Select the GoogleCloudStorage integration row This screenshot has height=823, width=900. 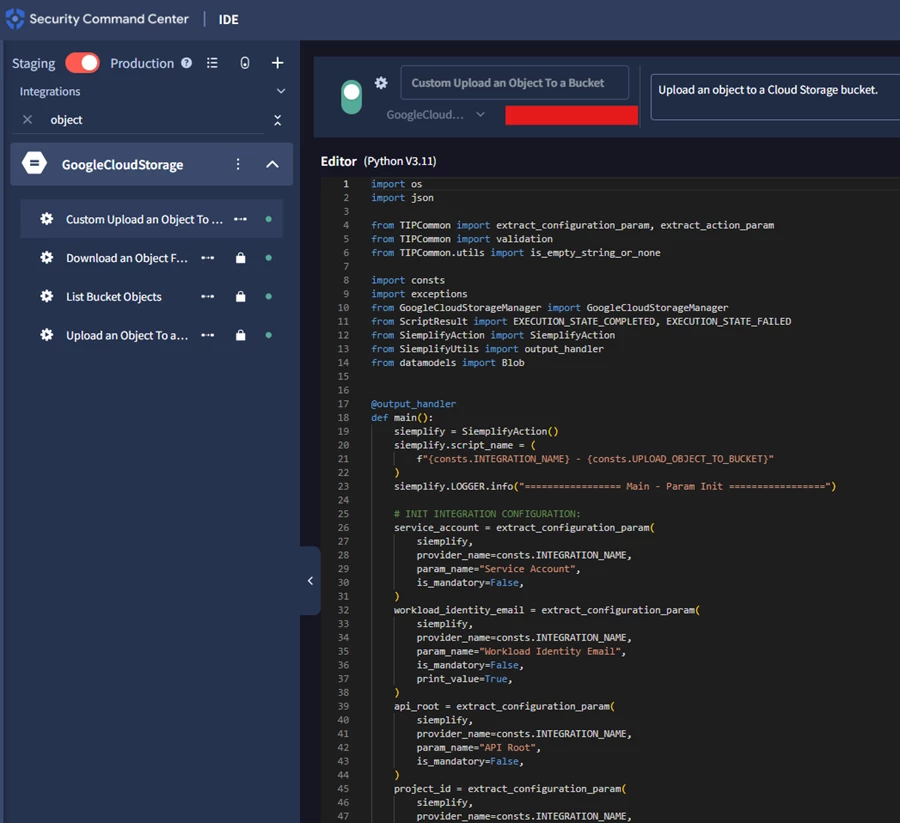pyautogui.click(x=152, y=164)
